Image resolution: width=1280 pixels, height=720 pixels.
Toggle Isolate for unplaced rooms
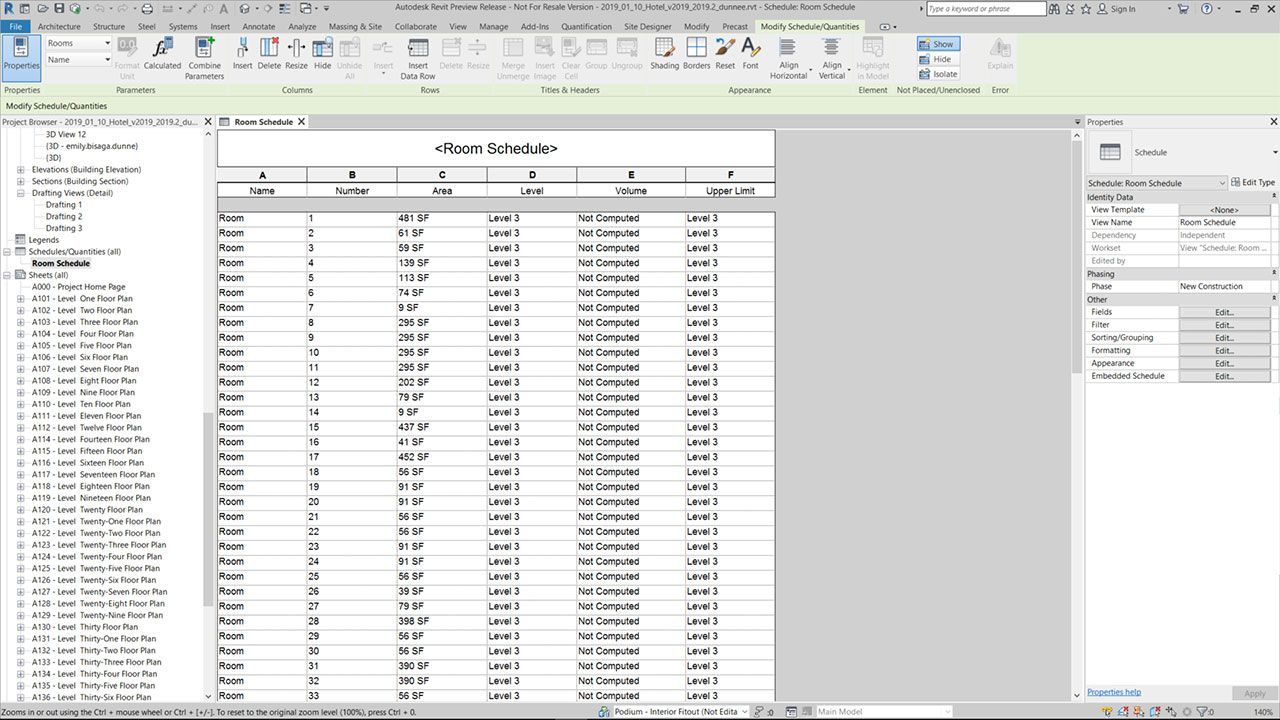click(938, 74)
